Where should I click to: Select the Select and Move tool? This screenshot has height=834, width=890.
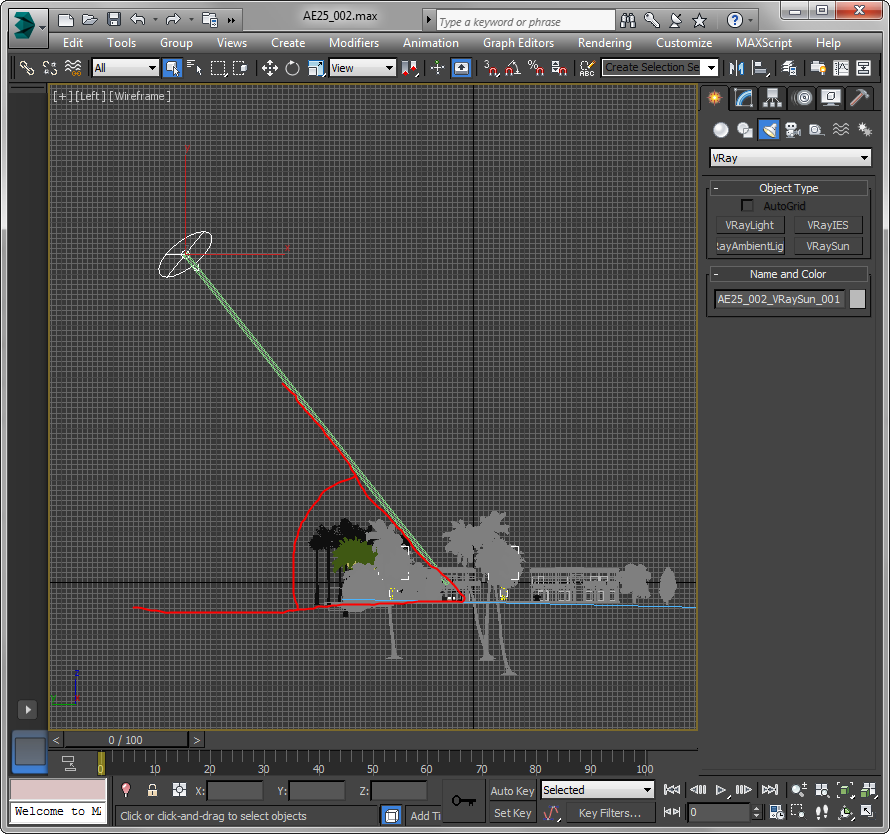click(269, 68)
